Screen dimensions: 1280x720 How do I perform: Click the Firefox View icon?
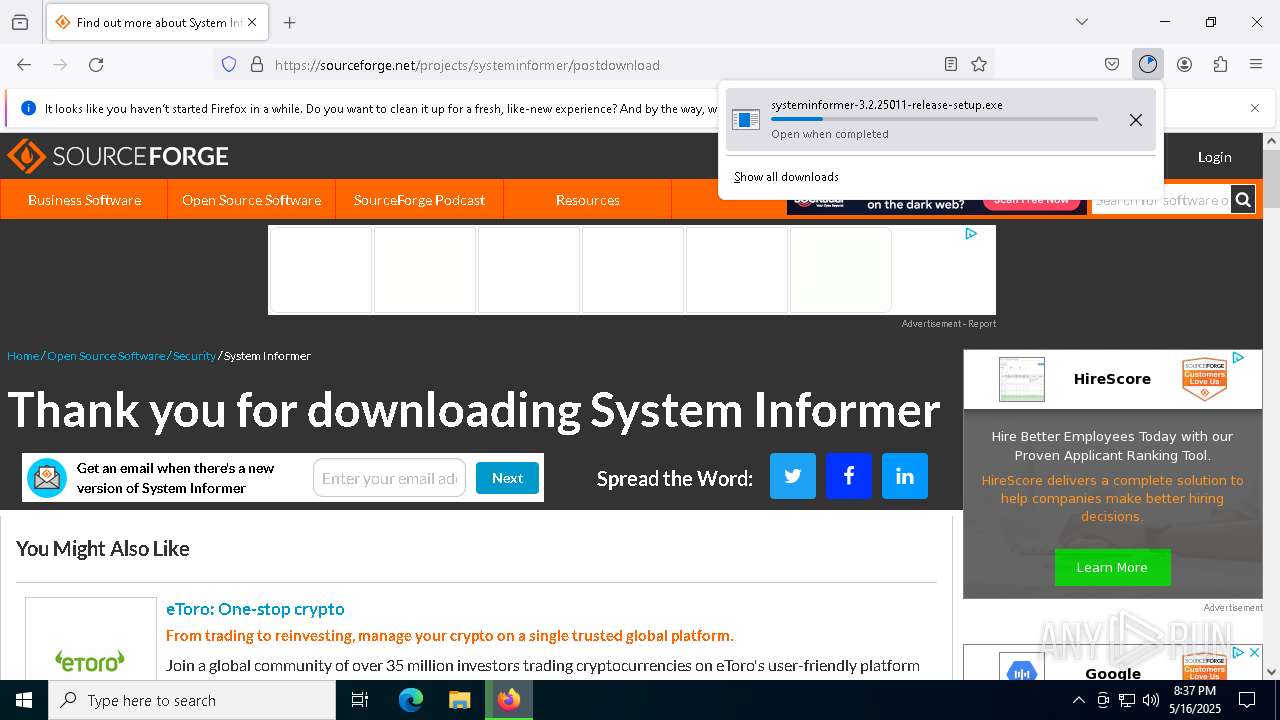[x=20, y=22]
